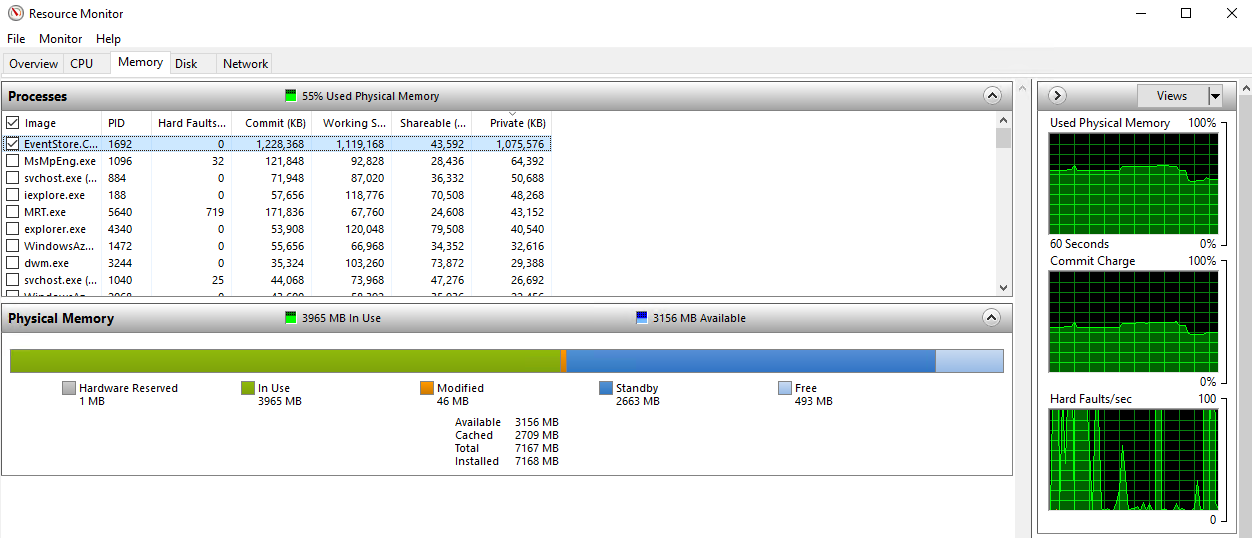Click the blue Standby legend swatch
The width and height of the screenshot is (1252, 538).
point(606,388)
